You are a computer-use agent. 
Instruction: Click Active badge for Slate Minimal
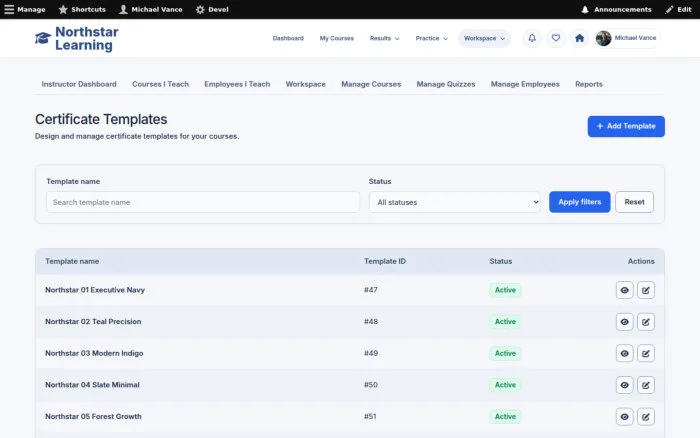(x=505, y=385)
